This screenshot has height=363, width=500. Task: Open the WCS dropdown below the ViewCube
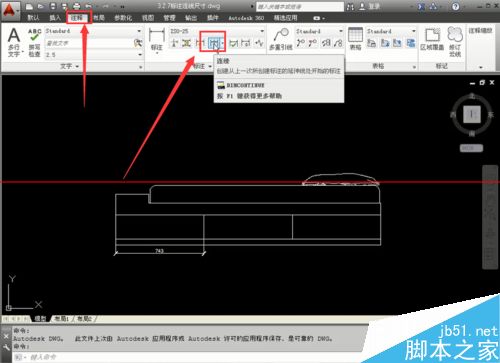coord(471,148)
